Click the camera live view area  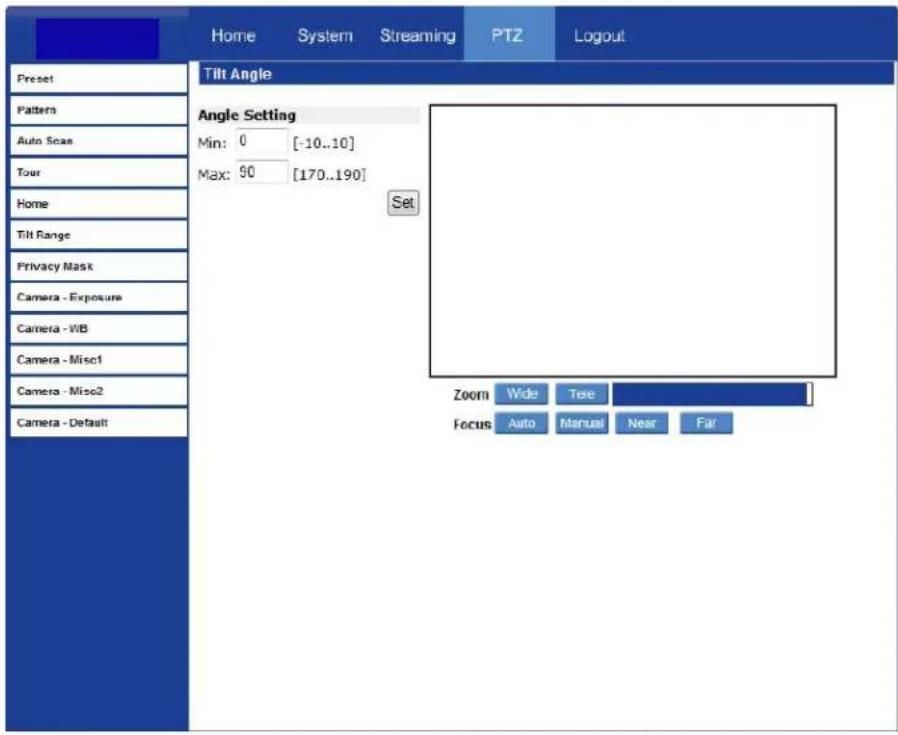(x=633, y=241)
